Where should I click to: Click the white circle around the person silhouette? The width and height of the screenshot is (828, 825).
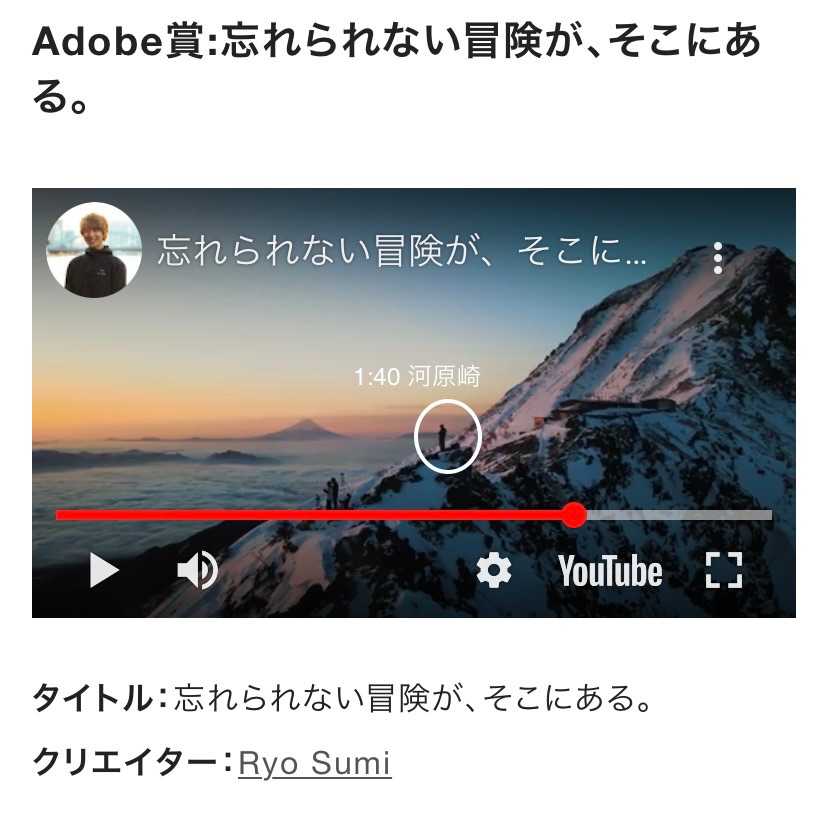pyautogui.click(x=447, y=436)
